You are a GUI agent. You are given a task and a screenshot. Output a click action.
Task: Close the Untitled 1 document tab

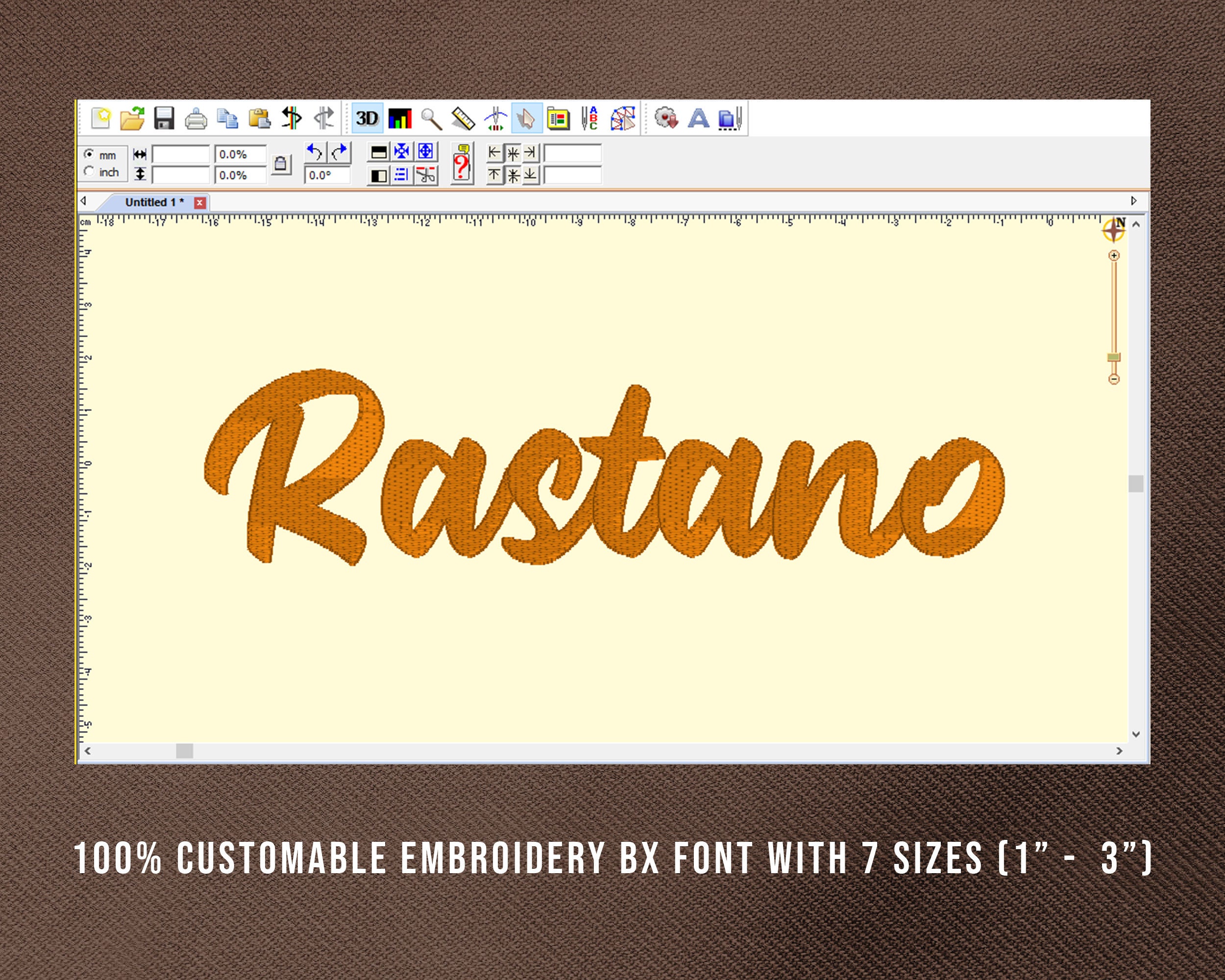click(200, 202)
